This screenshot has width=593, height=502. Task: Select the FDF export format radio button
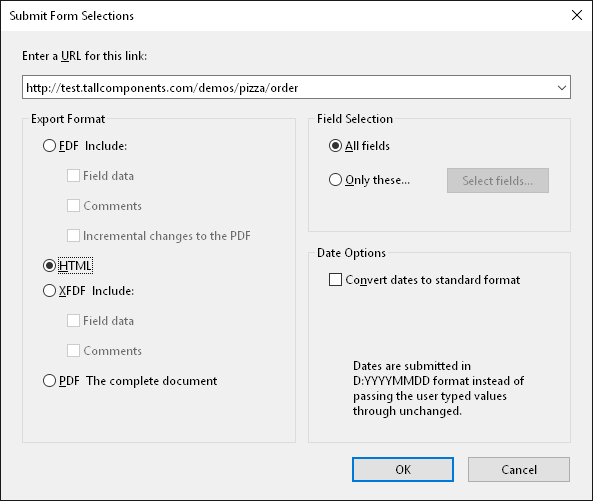[x=50, y=146]
